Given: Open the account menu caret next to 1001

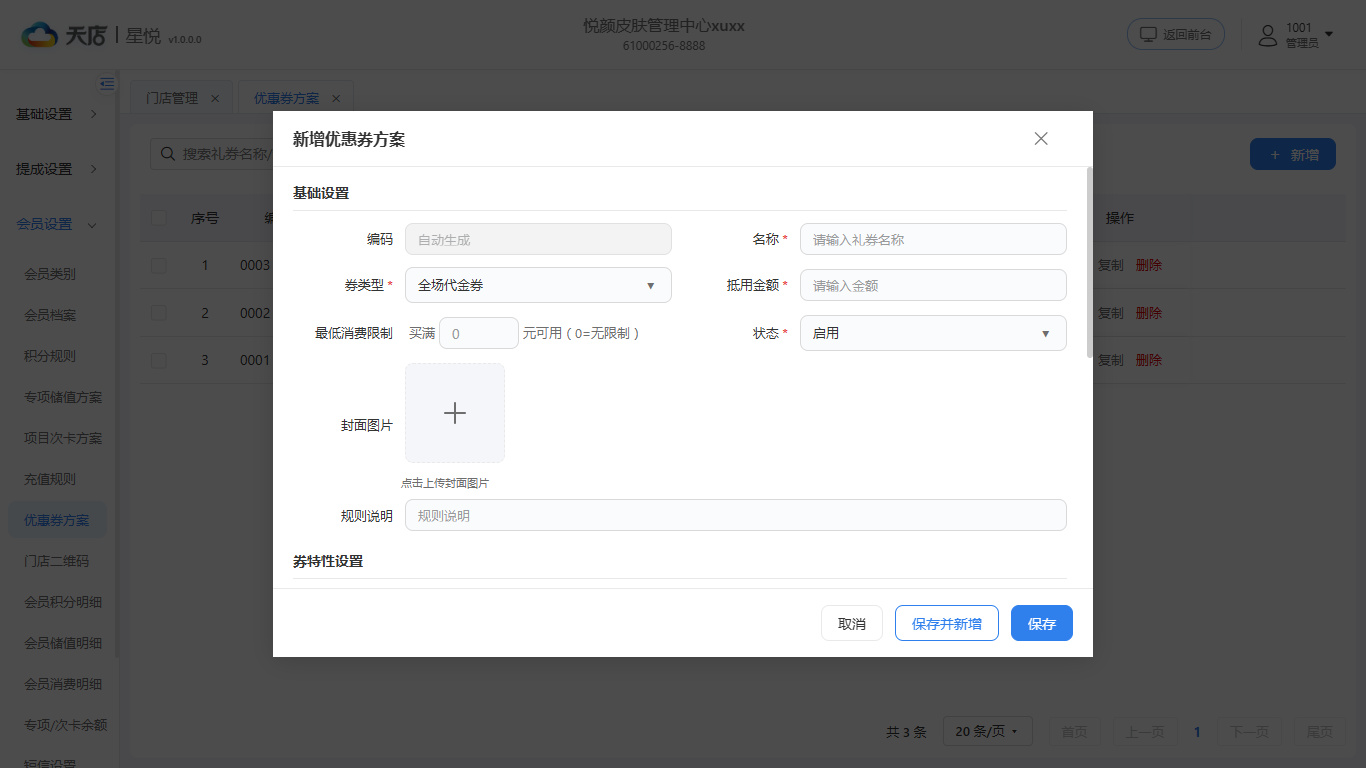Looking at the screenshot, I should coord(1329,35).
